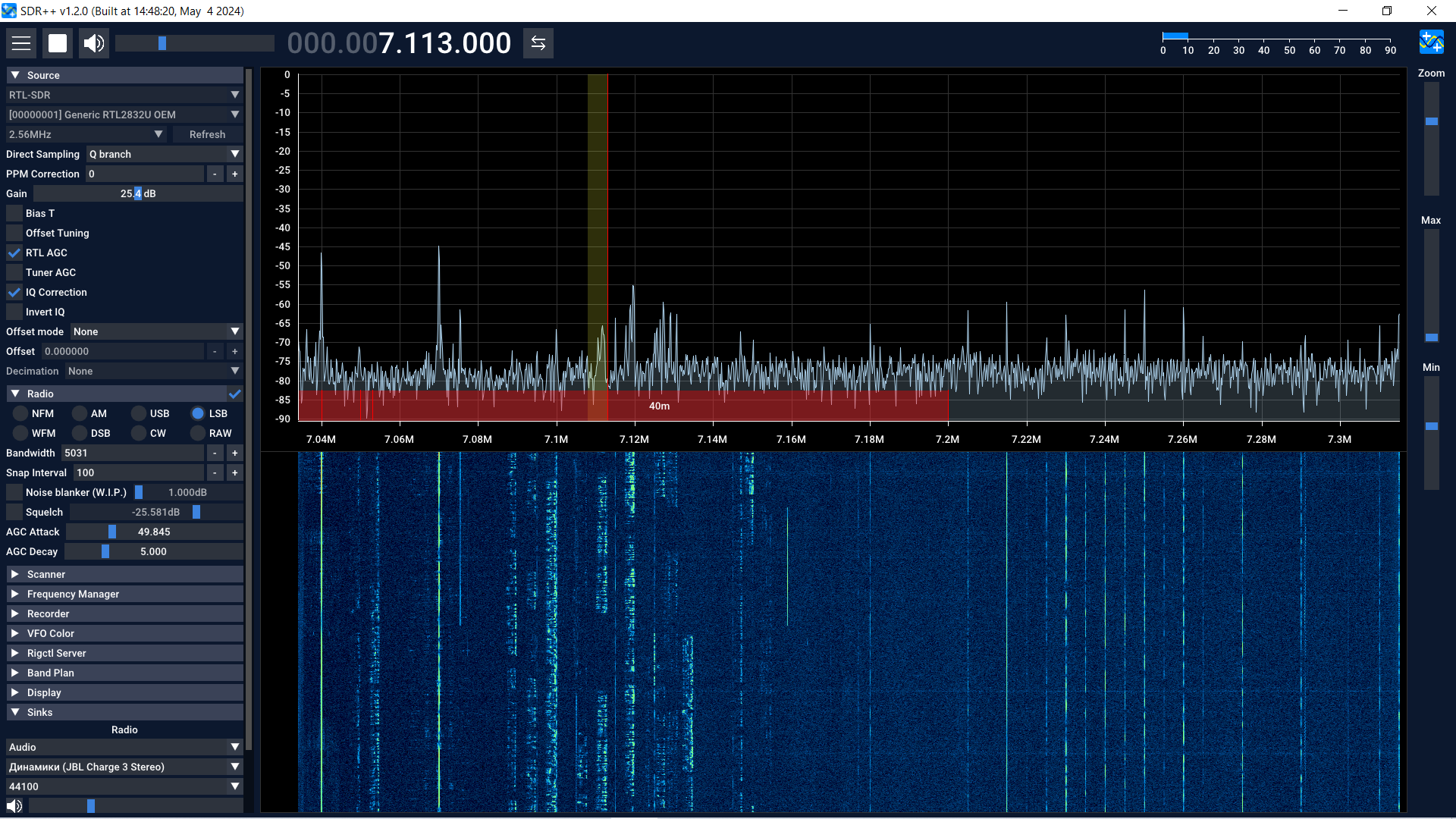The height and width of the screenshot is (819, 1456).
Task: Expand the VFO Color section
Action: (124, 633)
